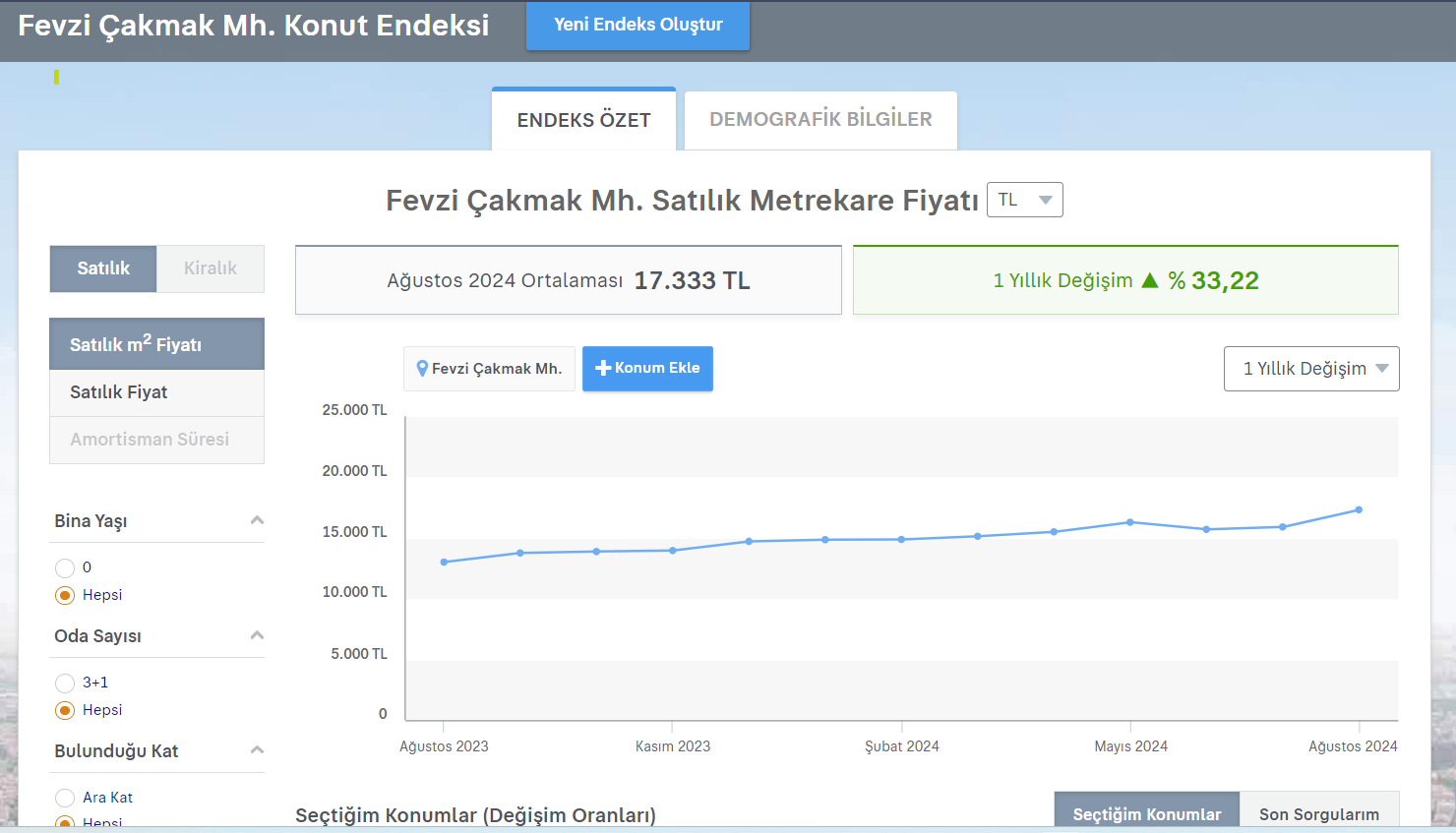Click the Mayıs 2024 chart data point

[1130, 522]
